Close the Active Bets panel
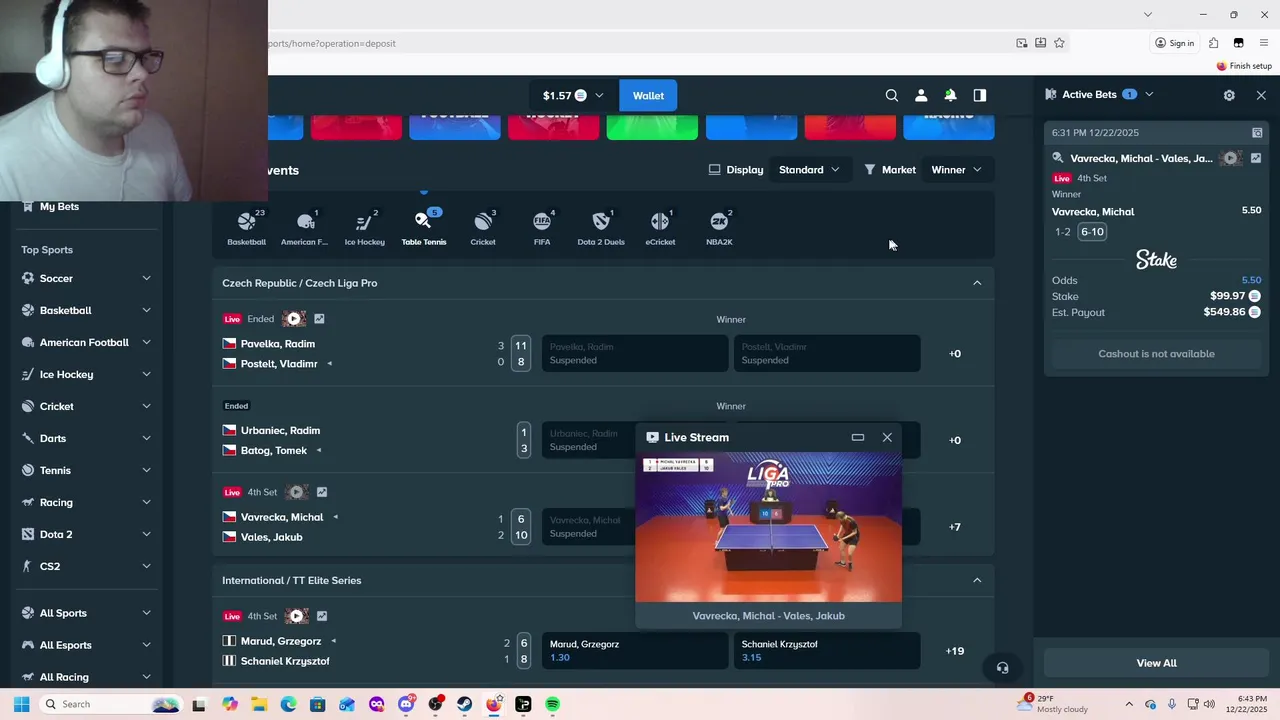This screenshot has height=720, width=1280. tap(1261, 95)
